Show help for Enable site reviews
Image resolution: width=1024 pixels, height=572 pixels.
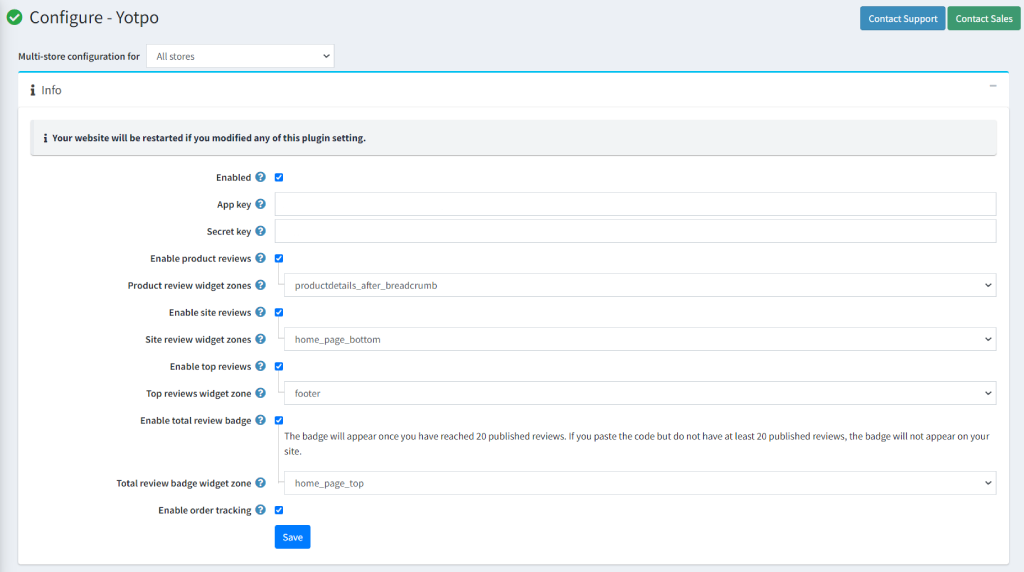pyautogui.click(x=261, y=312)
